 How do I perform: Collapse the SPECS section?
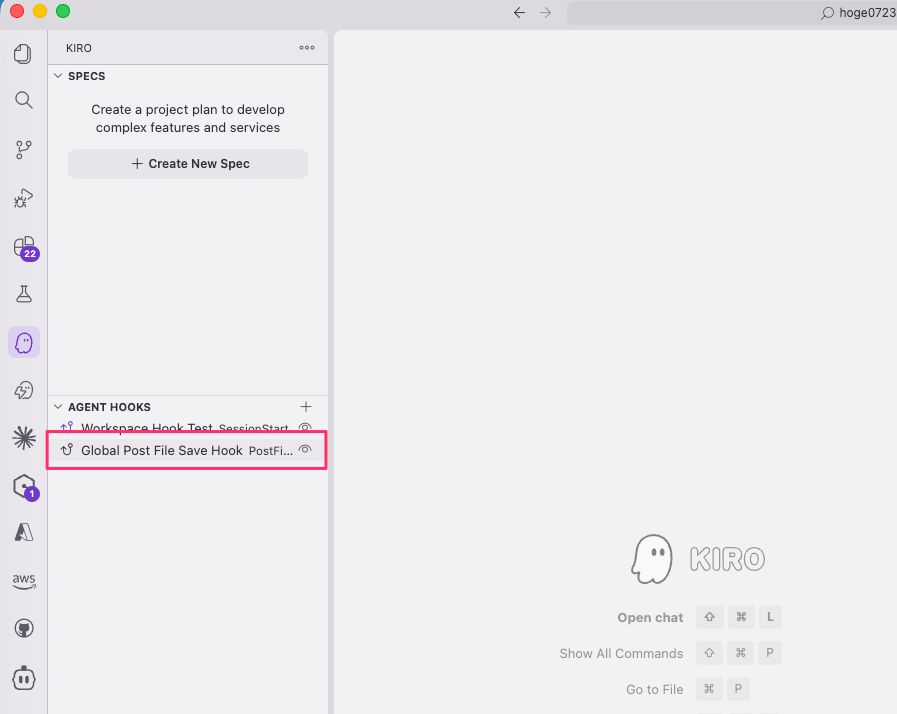(58, 76)
